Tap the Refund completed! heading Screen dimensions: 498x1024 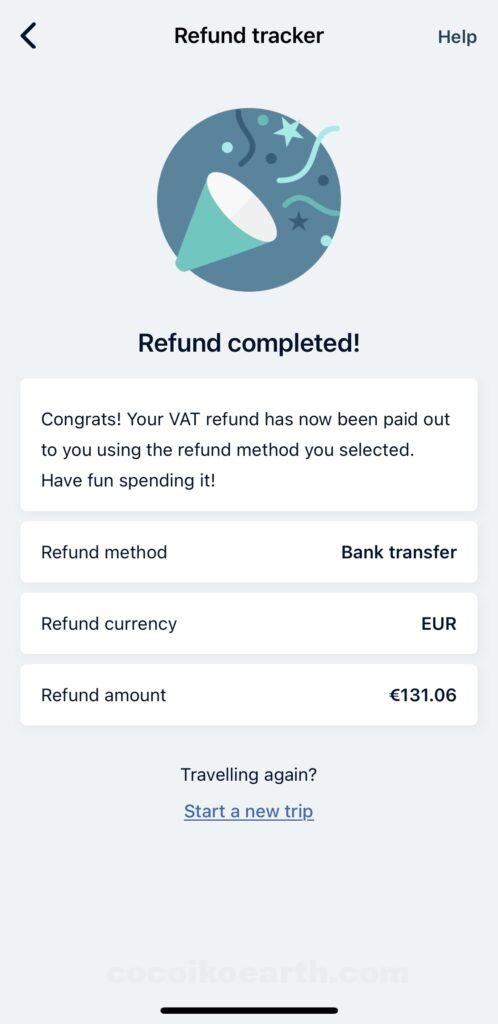click(249, 343)
